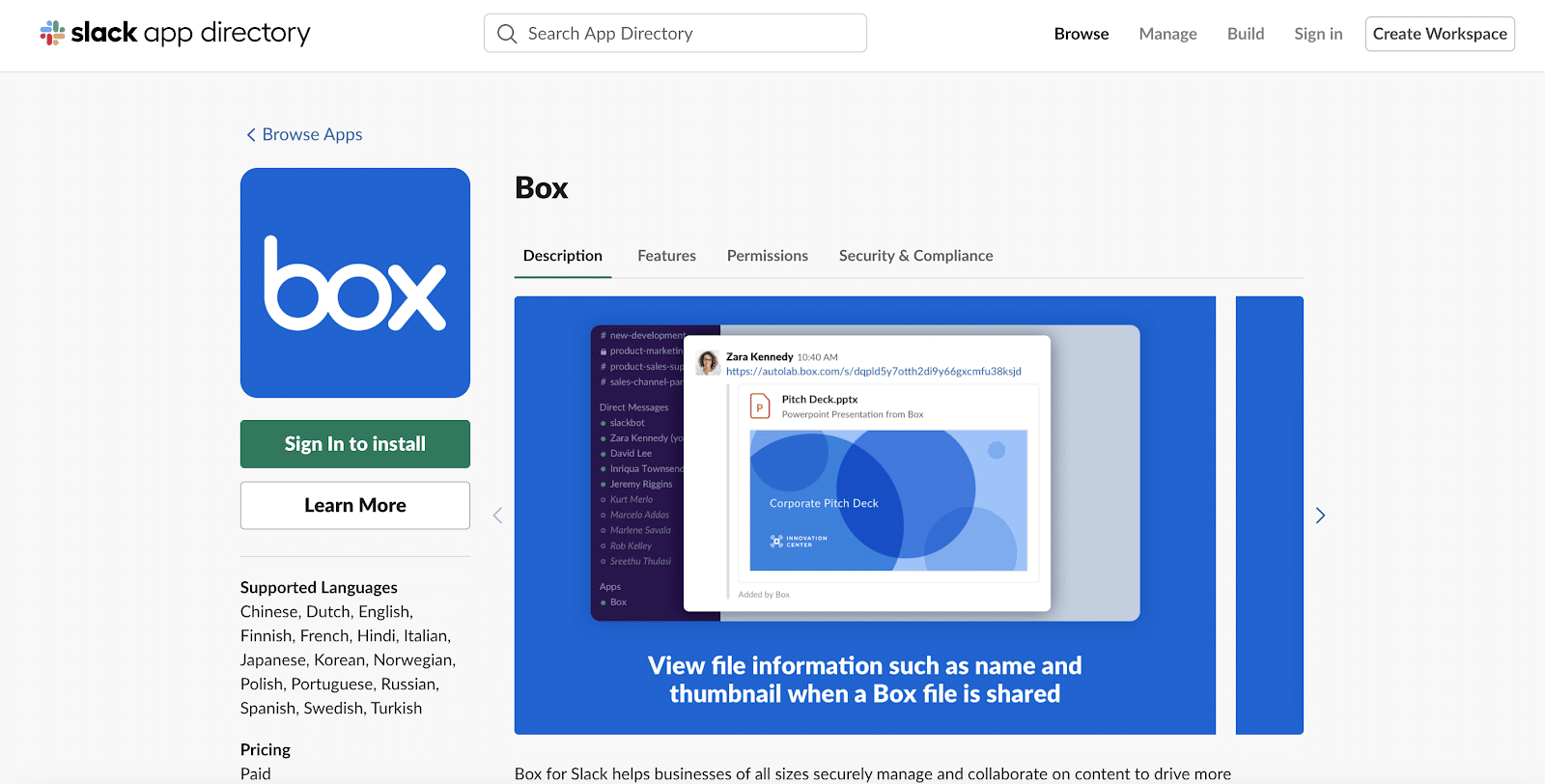Click the large Box app logo
The height and width of the screenshot is (784, 1545).
[x=355, y=283]
